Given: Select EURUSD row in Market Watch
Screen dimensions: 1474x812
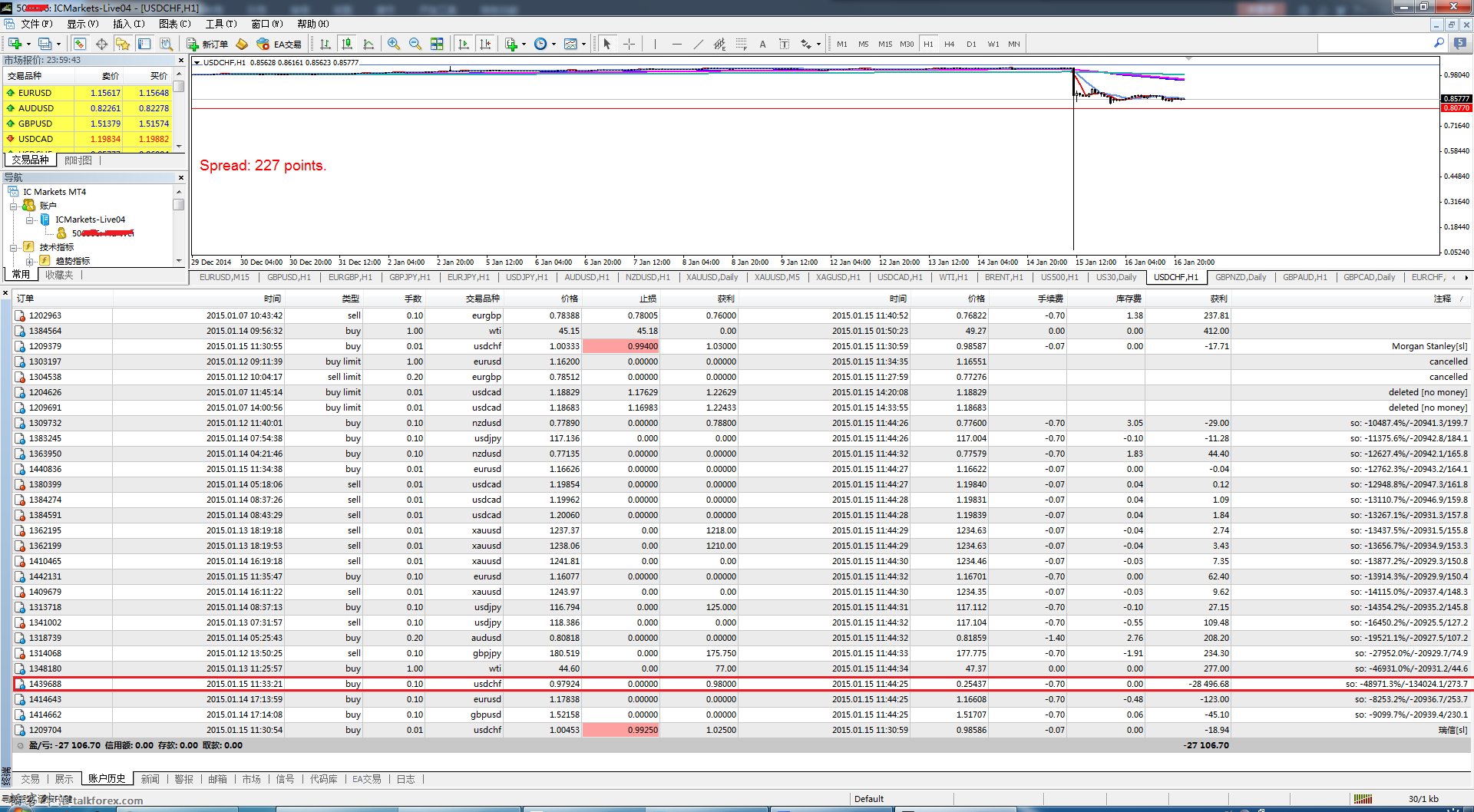Looking at the screenshot, I should click(88, 93).
